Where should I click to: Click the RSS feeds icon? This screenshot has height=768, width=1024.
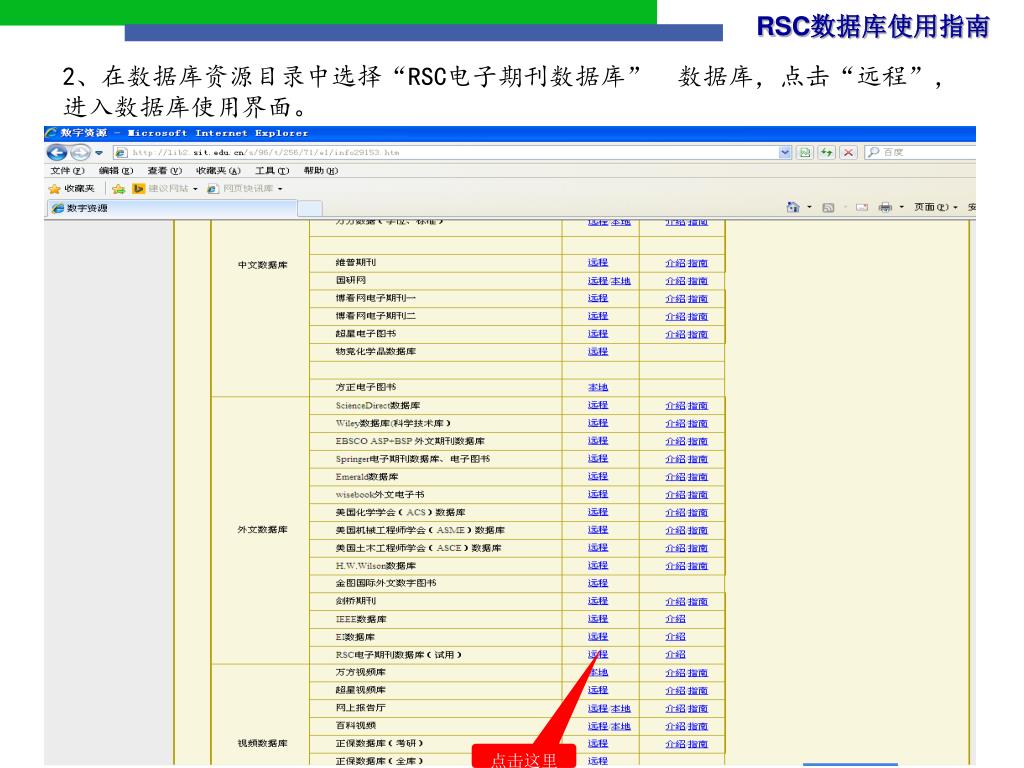828,208
